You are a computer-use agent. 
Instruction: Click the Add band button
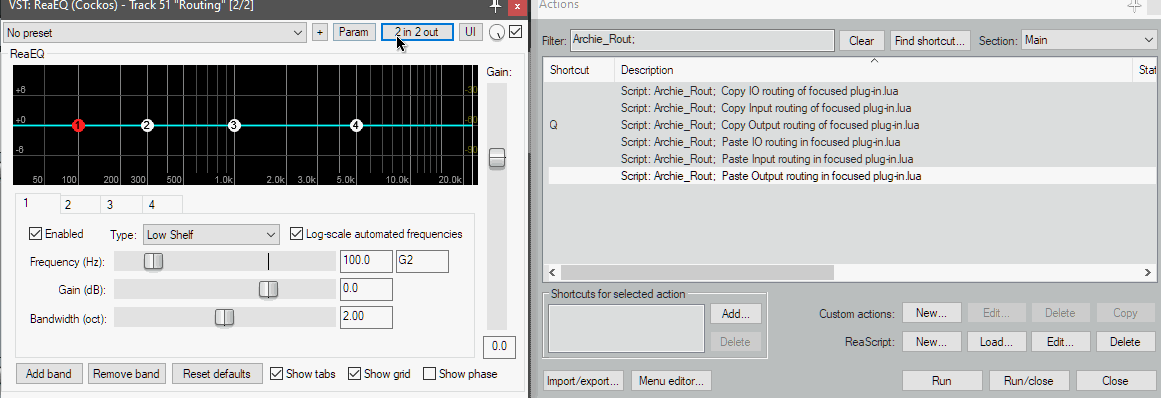(49, 374)
